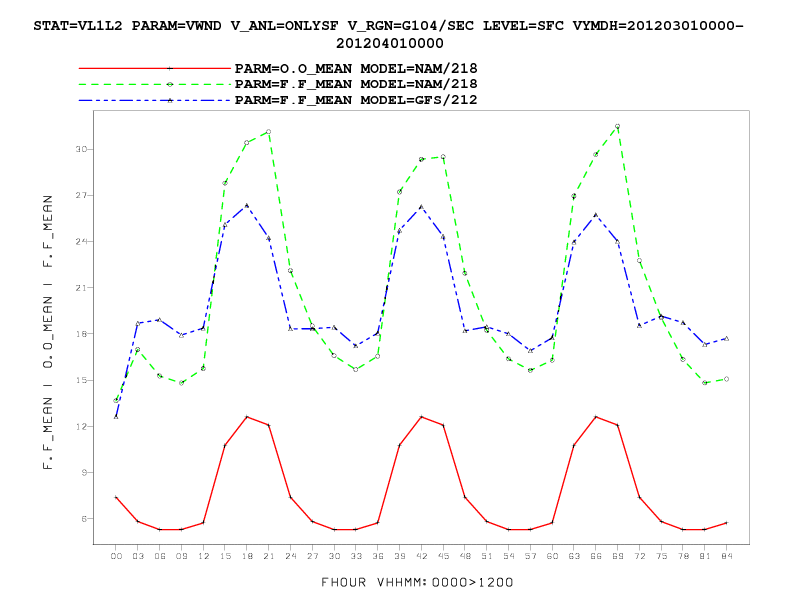Click green NAM peak marker at hour 69

(x=617, y=127)
